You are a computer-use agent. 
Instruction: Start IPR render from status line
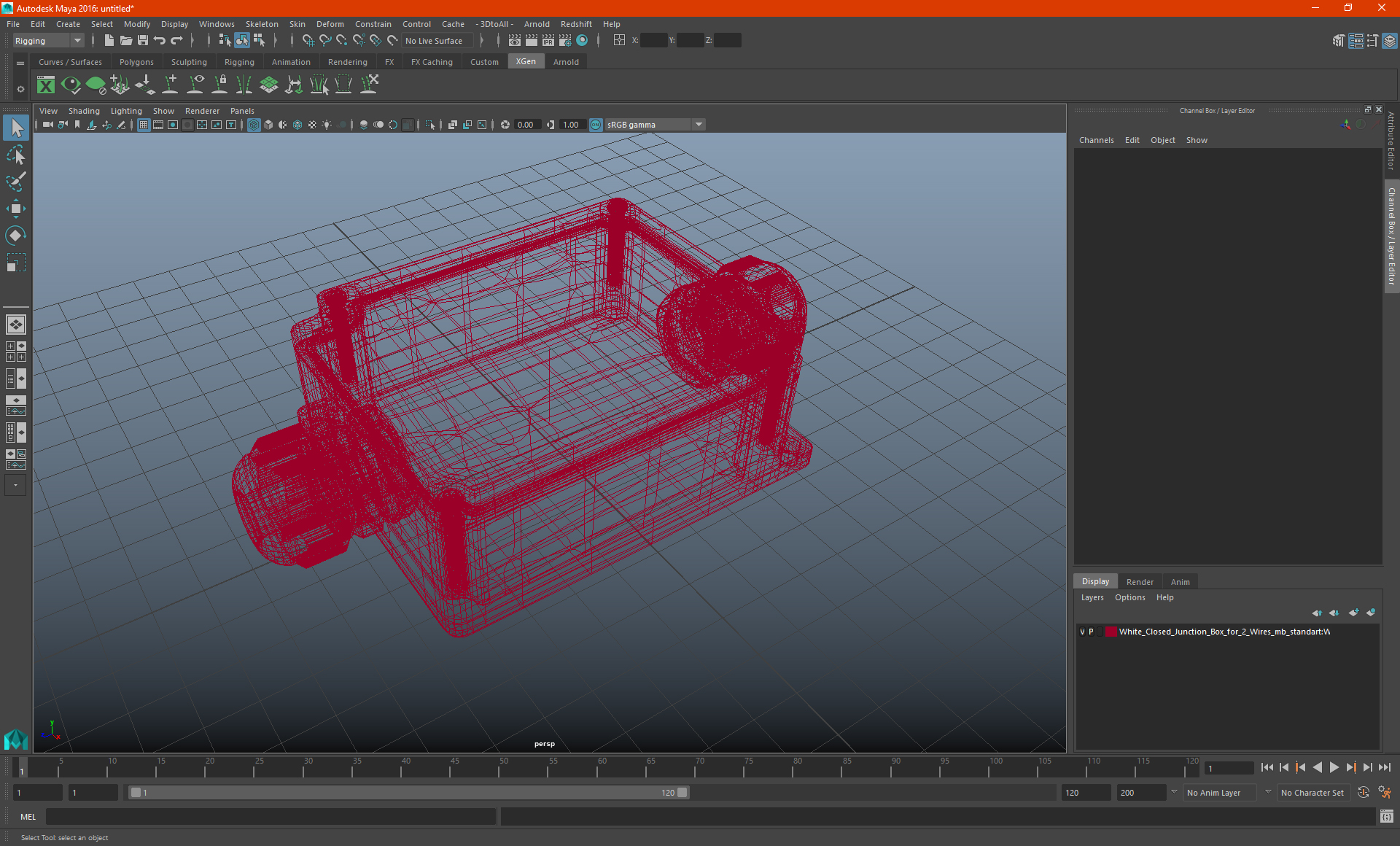[548, 41]
